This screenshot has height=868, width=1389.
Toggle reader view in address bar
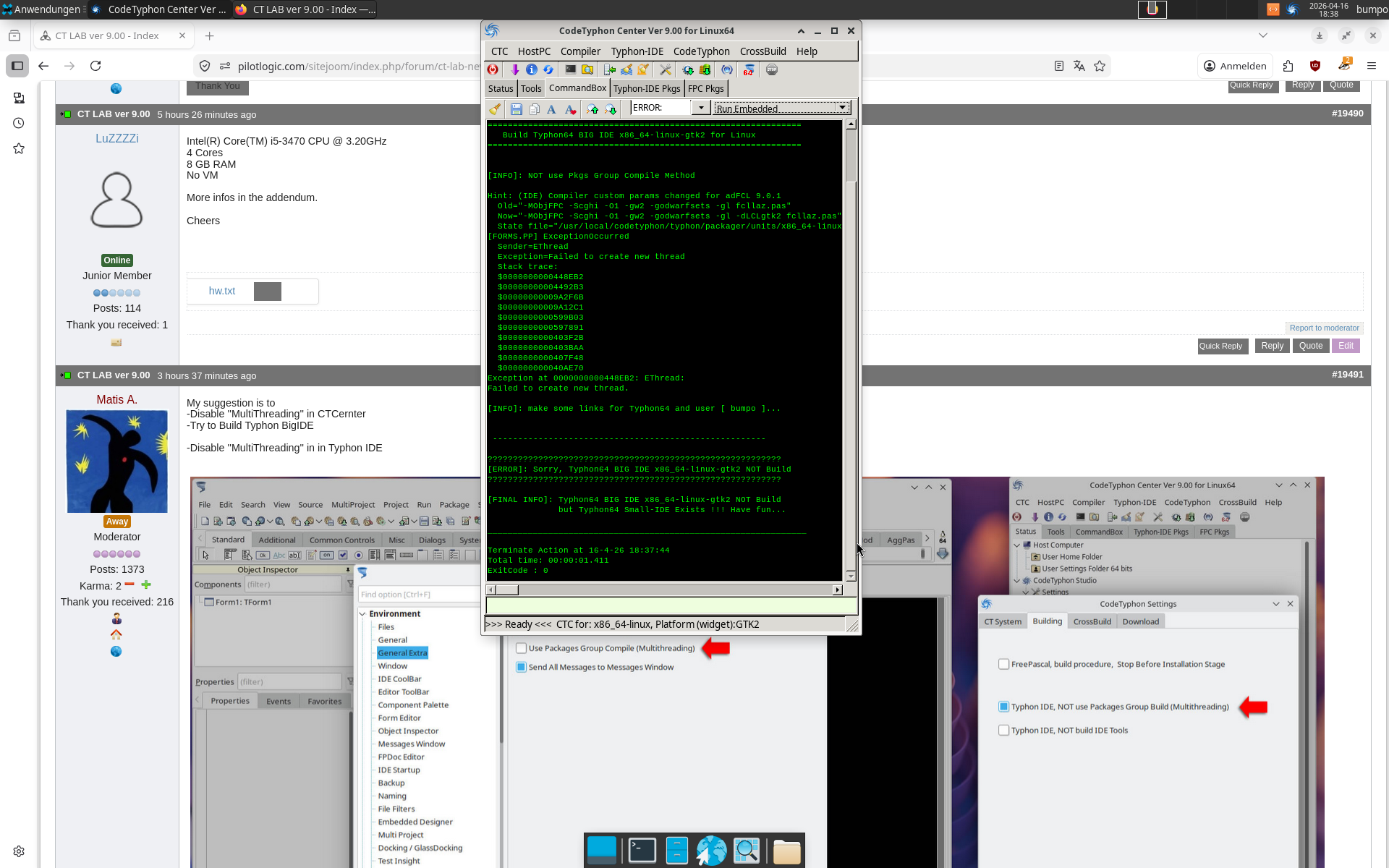pos(1058,66)
